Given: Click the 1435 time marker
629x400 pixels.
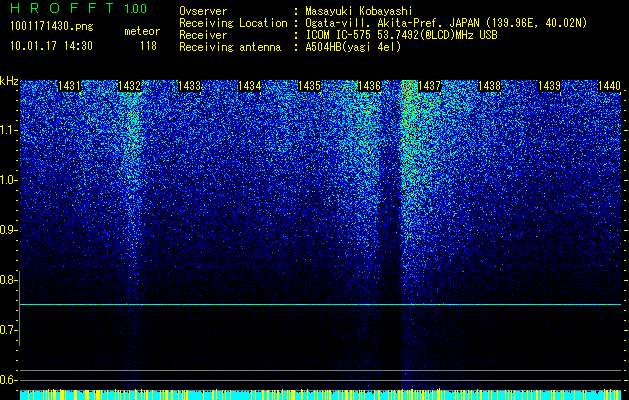Looking at the screenshot, I should (309, 86).
